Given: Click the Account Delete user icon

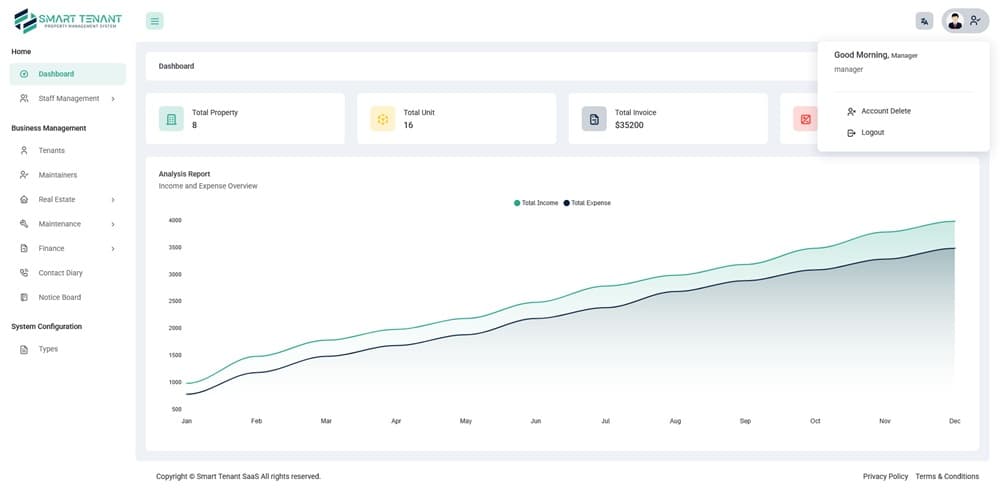Looking at the screenshot, I should (851, 112).
